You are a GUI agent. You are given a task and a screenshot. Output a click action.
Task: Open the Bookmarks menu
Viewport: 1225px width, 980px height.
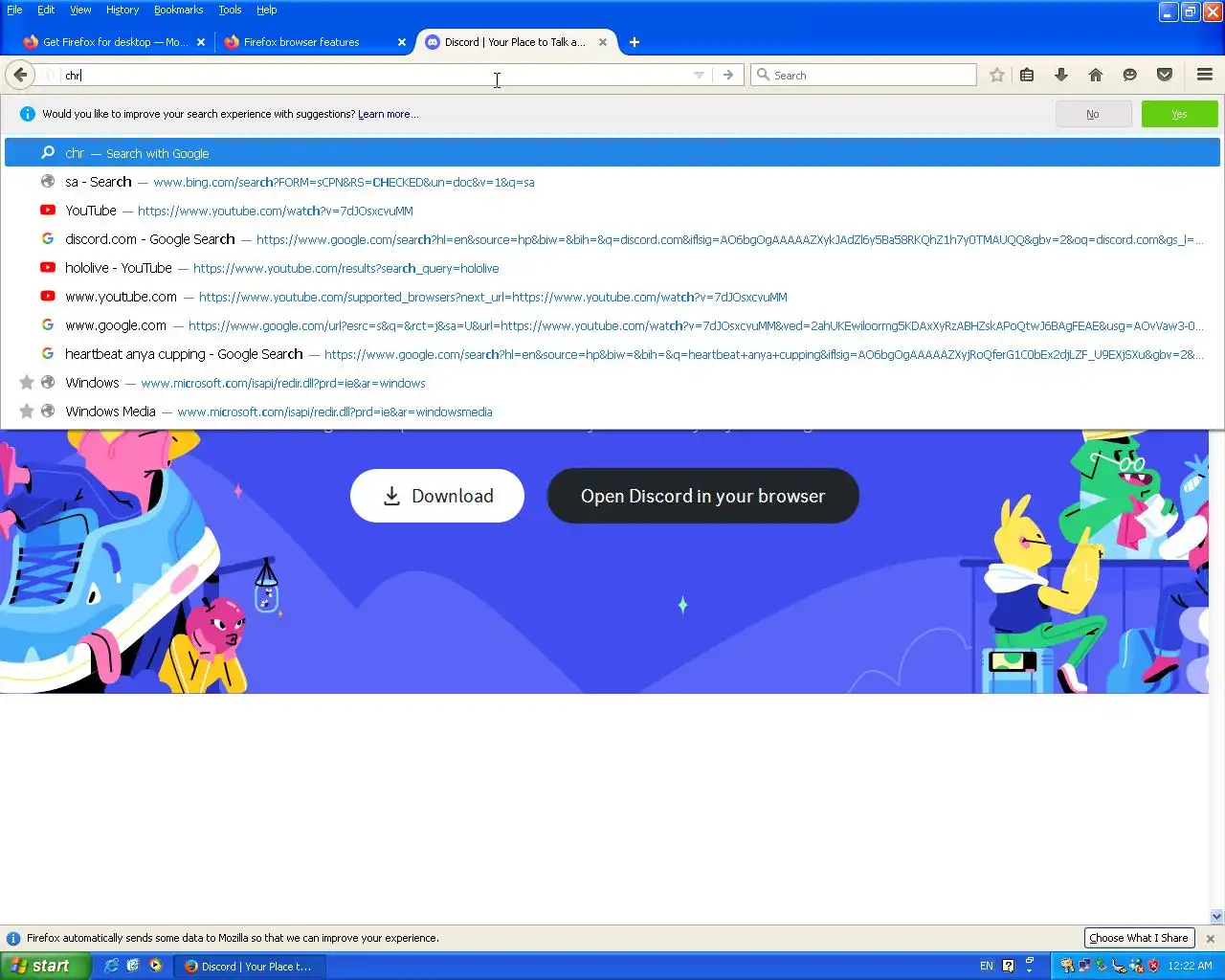(x=178, y=10)
